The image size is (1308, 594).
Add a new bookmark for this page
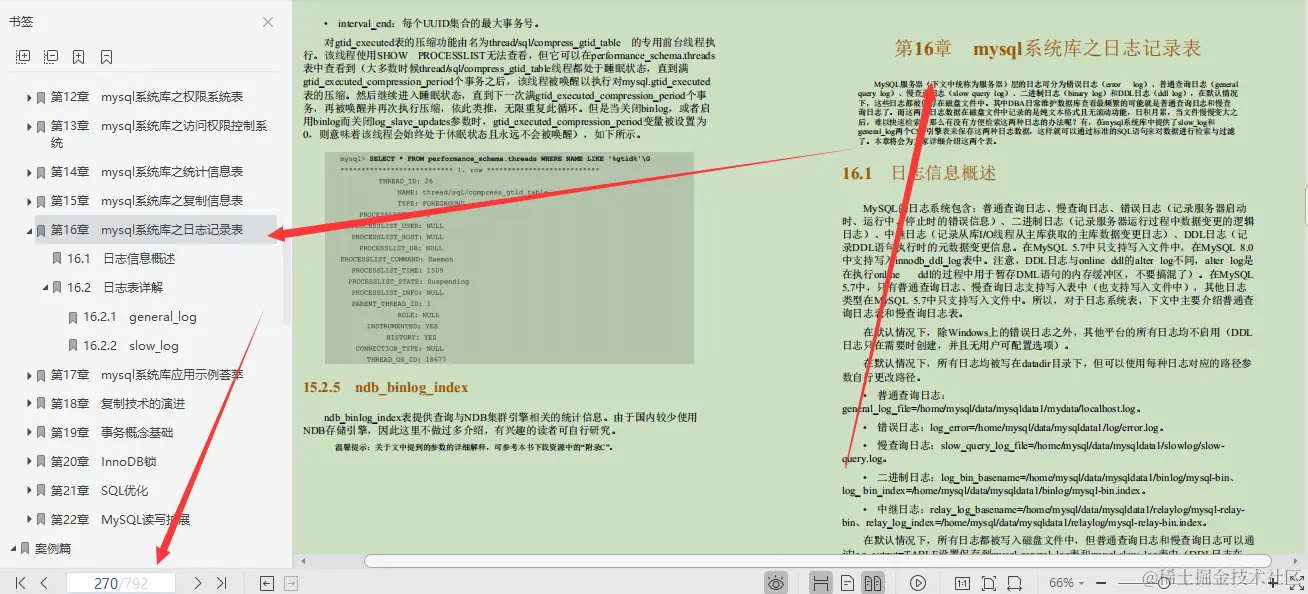pos(77,56)
